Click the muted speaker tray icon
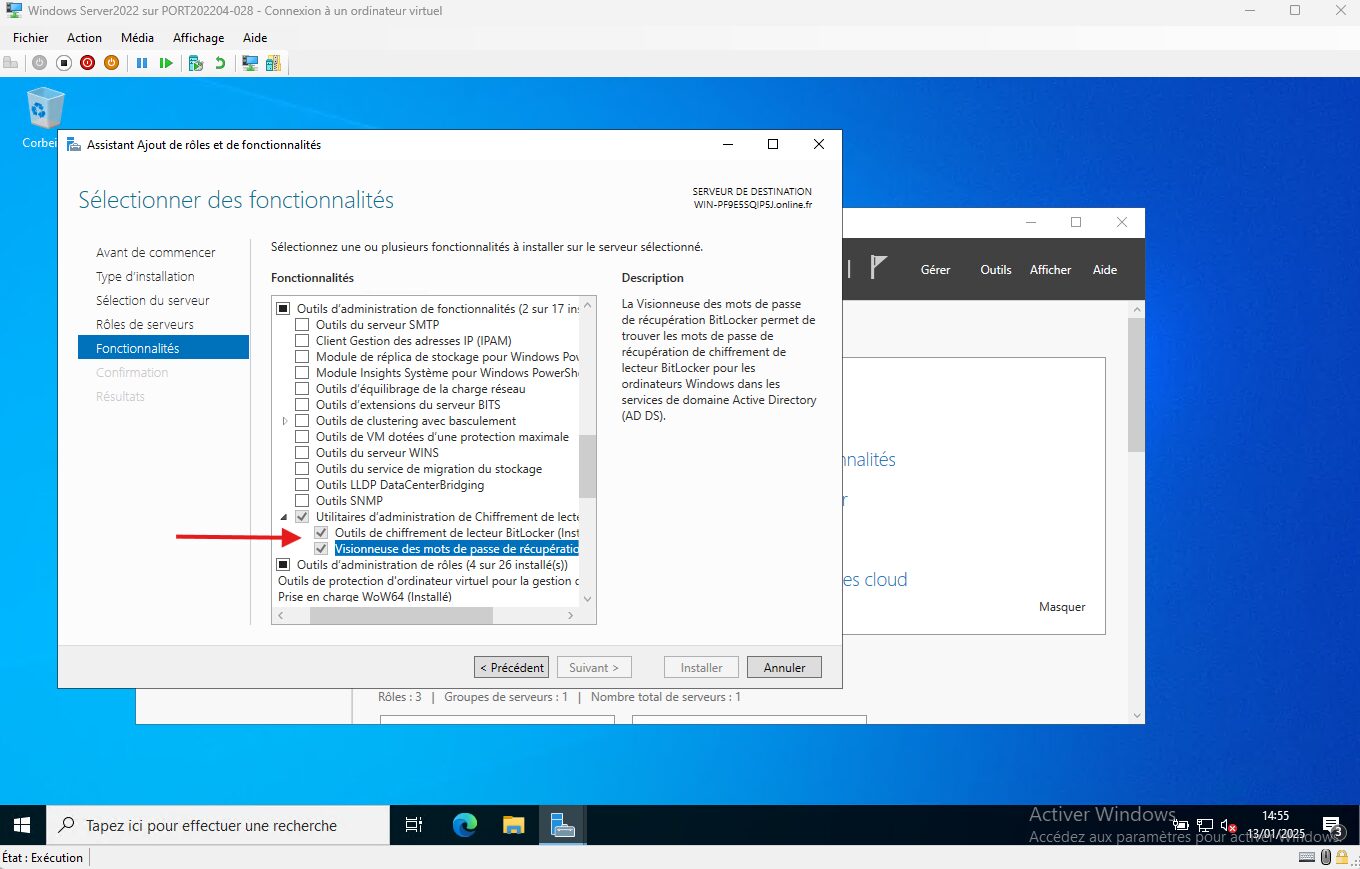 point(1228,826)
